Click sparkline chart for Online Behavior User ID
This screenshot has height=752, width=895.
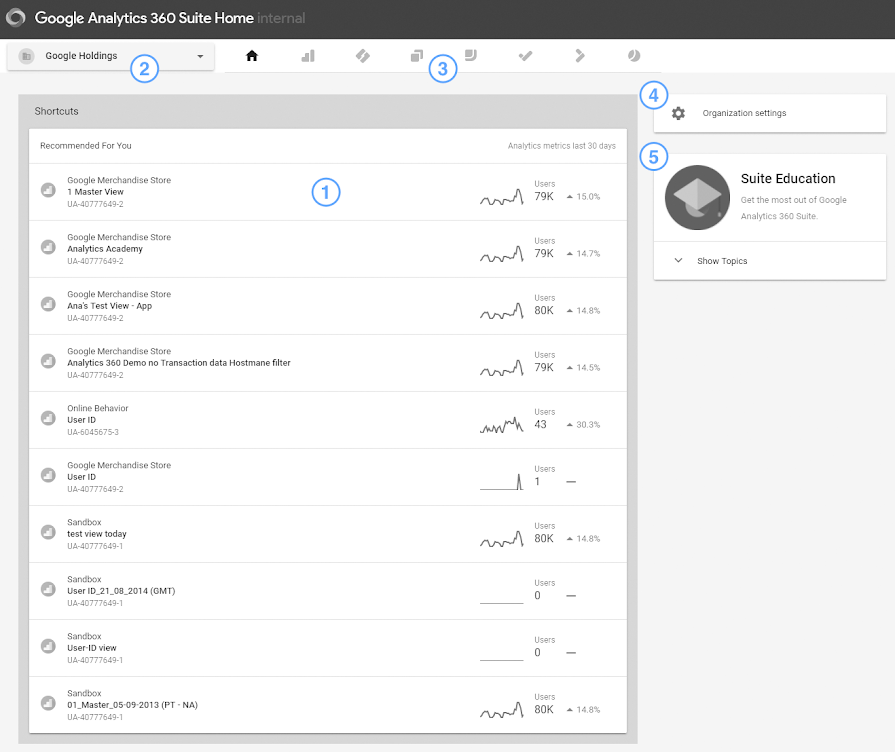(502, 425)
